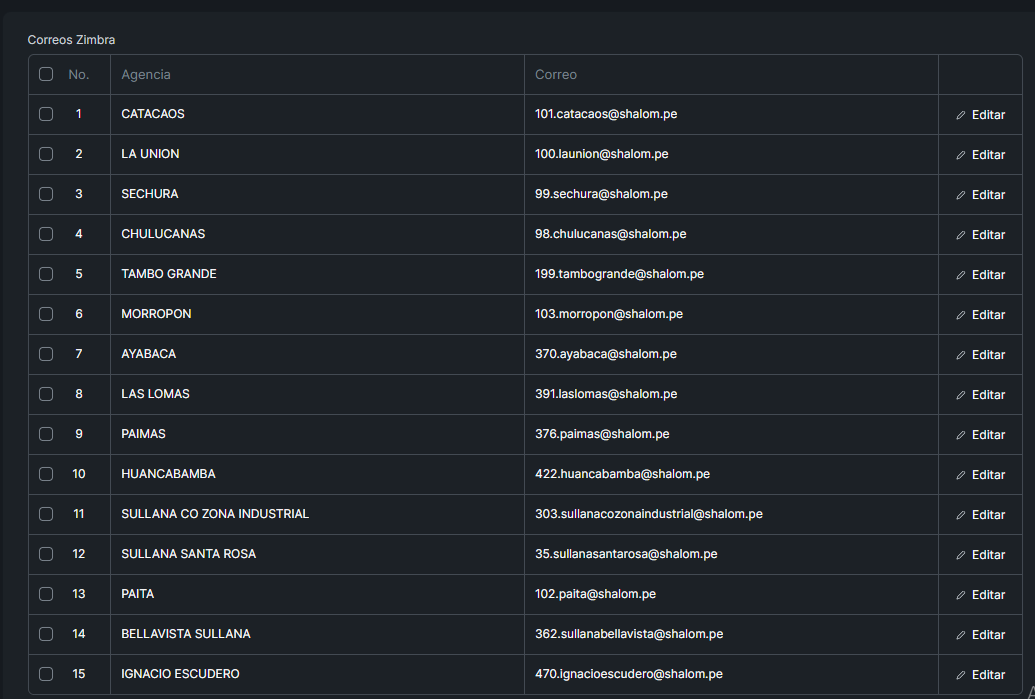Screen dimensions: 1035x699
Task: Click the Correo column header
Action: [556, 75]
